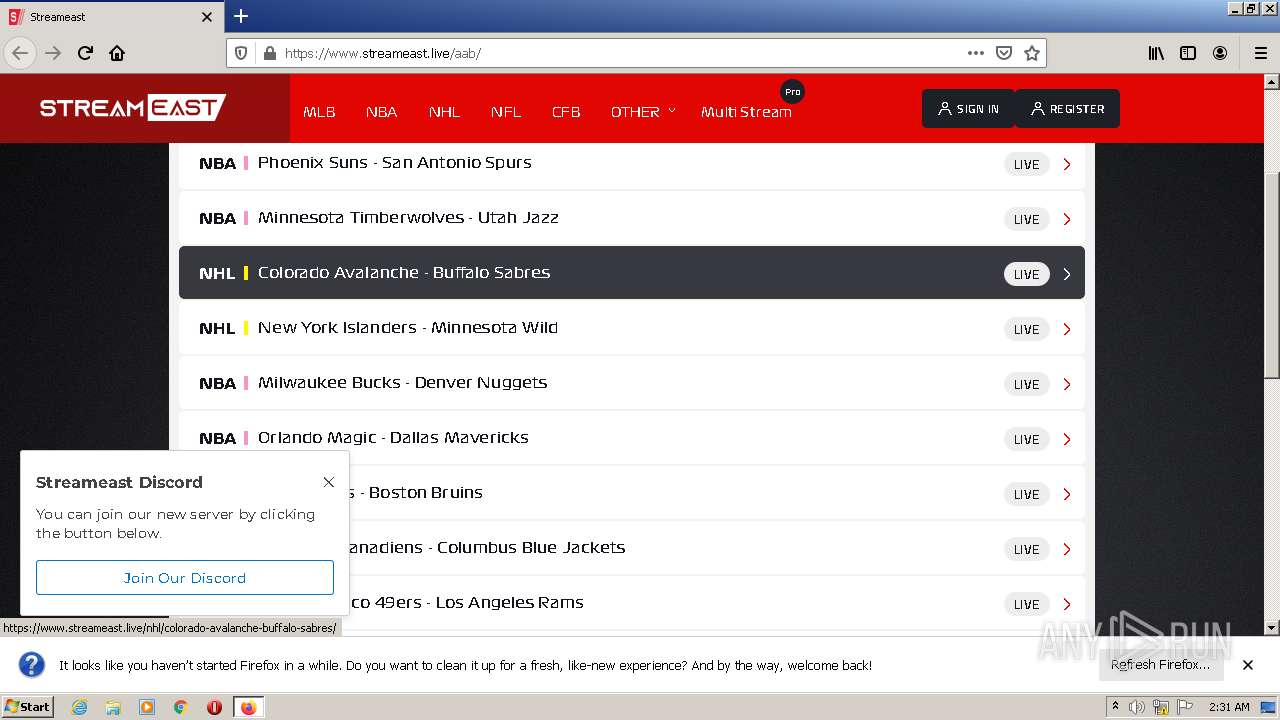Go to the Firefox home page icon
The height and width of the screenshot is (720, 1280).
(117, 53)
